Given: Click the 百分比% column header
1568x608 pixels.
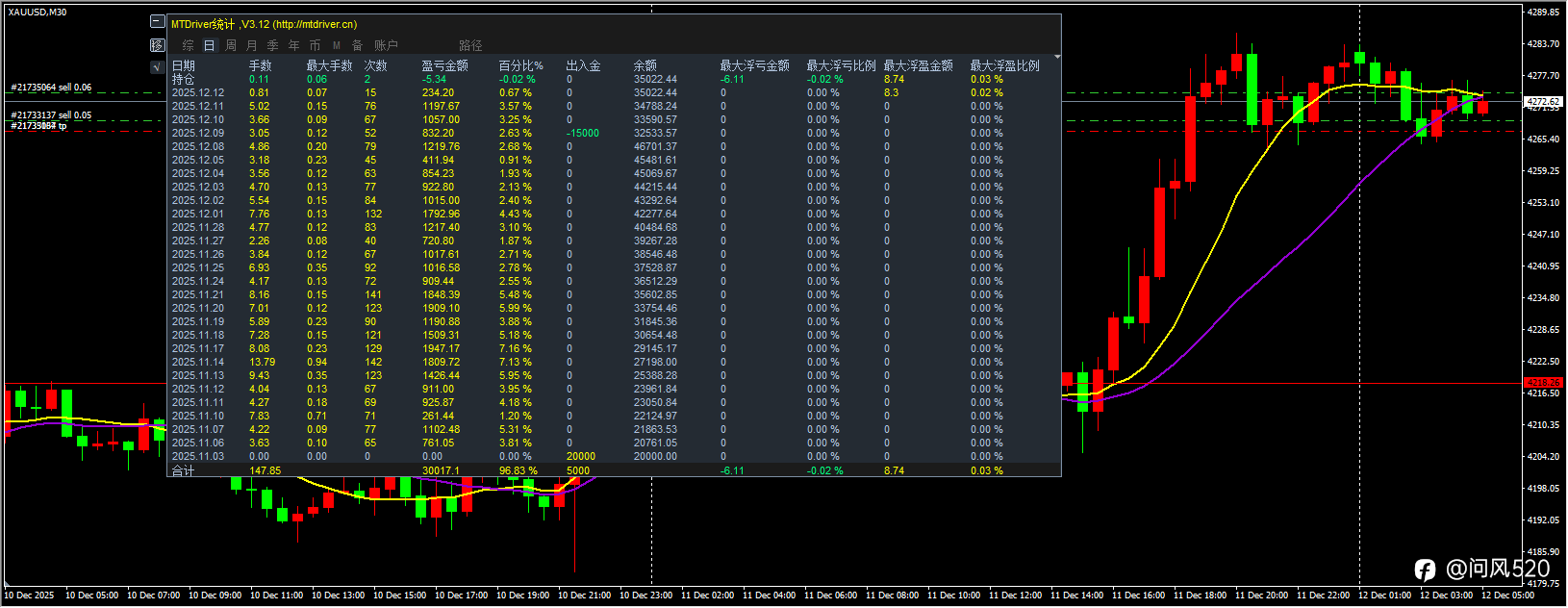Looking at the screenshot, I should click(x=521, y=65).
